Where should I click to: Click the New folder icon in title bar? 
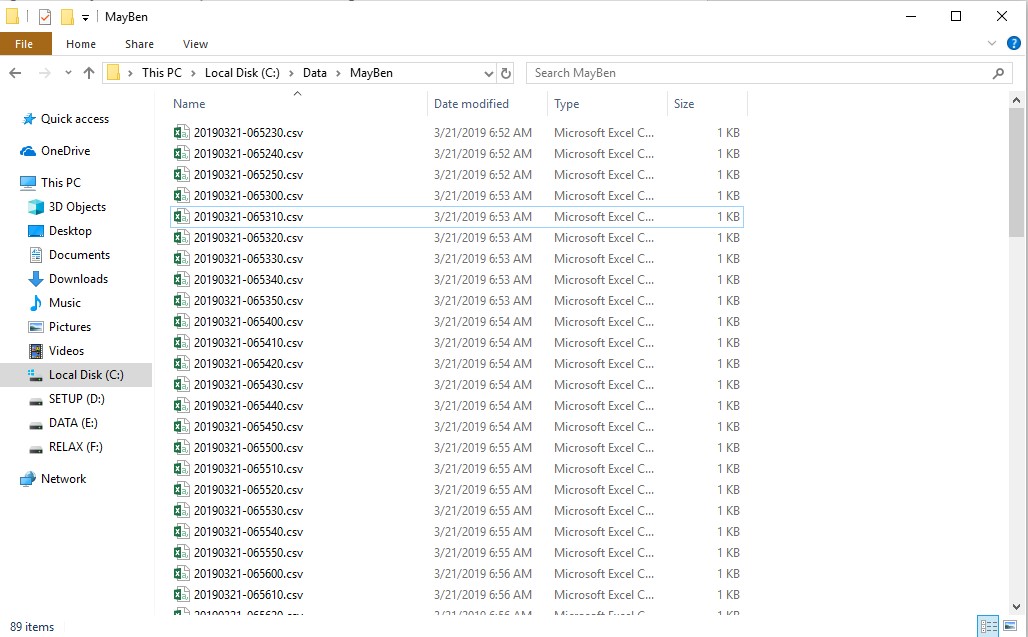click(x=67, y=17)
